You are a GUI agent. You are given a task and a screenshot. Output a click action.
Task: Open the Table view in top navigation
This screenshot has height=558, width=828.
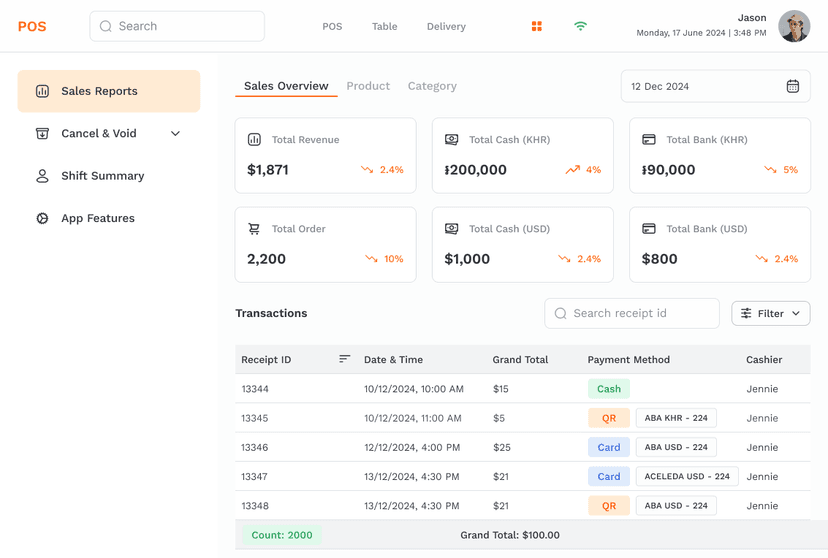click(385, 27)
